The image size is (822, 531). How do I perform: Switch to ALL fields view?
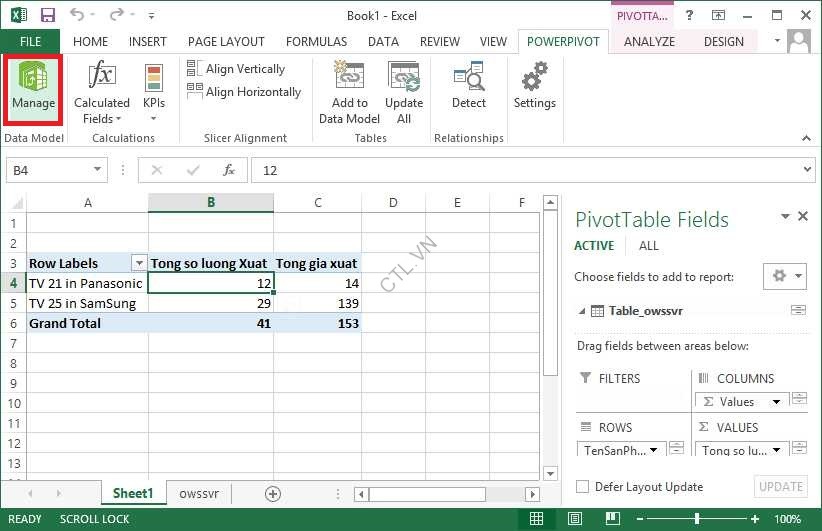[648, 246]
